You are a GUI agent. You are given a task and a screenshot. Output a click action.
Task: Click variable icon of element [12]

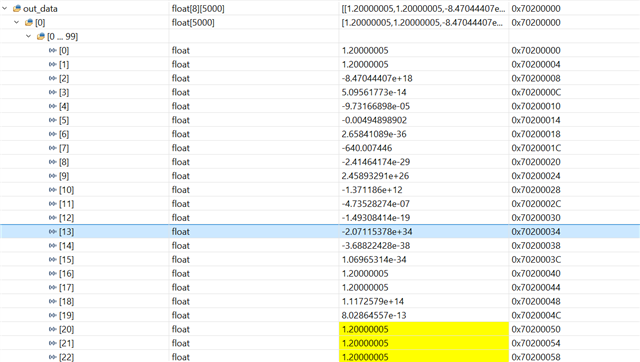point(52,218)
